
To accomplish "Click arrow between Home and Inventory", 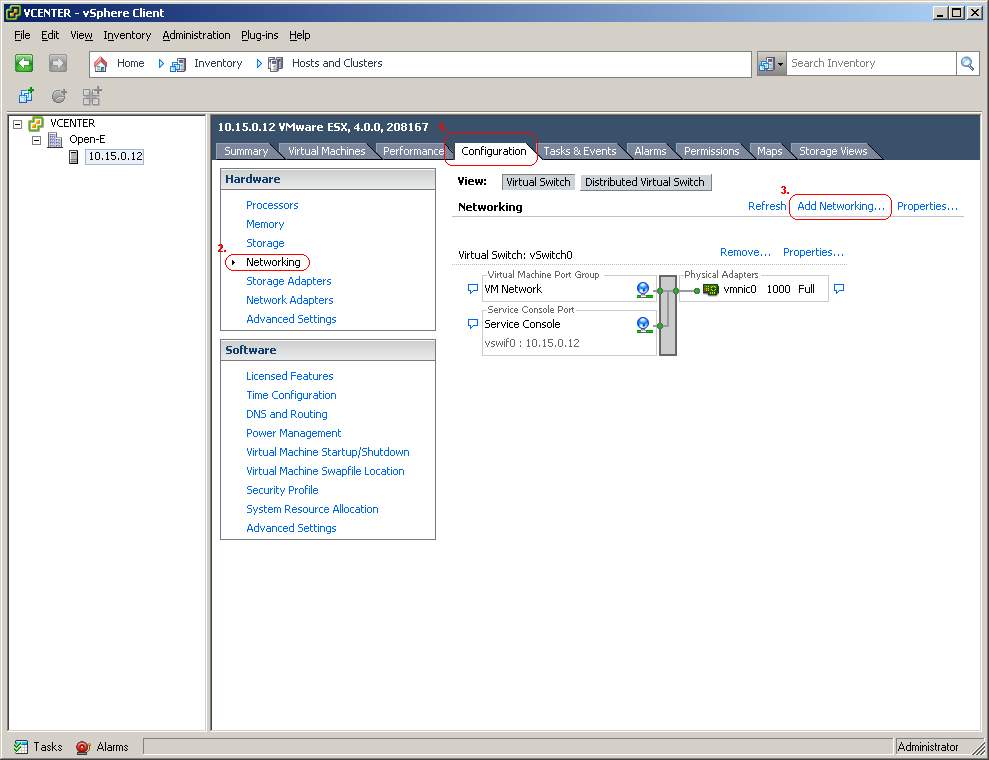I will coord(161,64).
